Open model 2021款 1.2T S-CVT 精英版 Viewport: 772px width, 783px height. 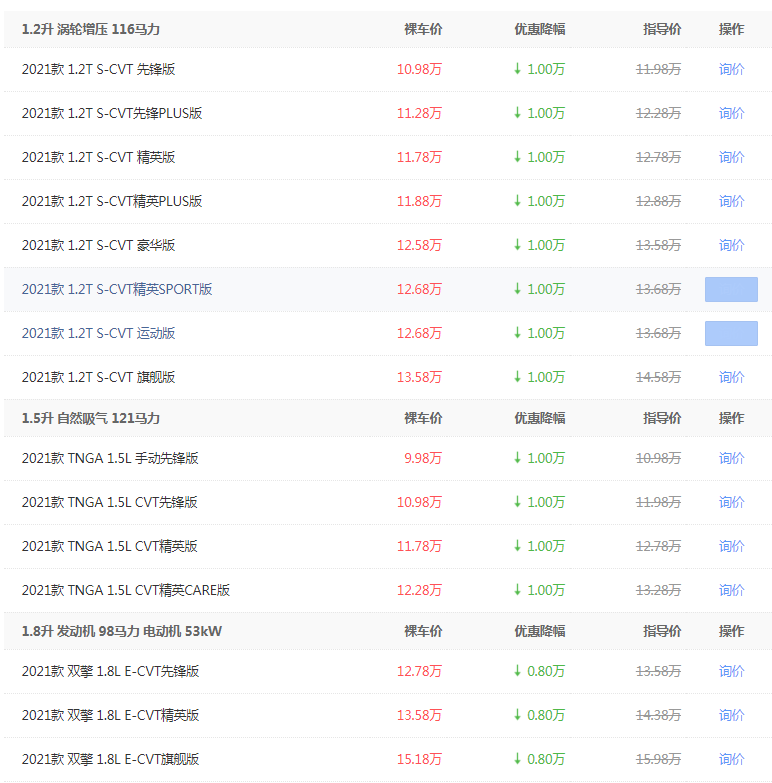click(99, 157)
